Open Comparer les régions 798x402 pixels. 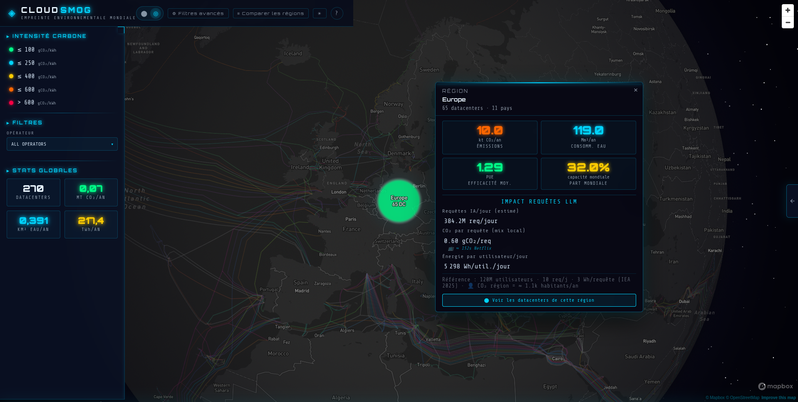(x=270, y=13)
